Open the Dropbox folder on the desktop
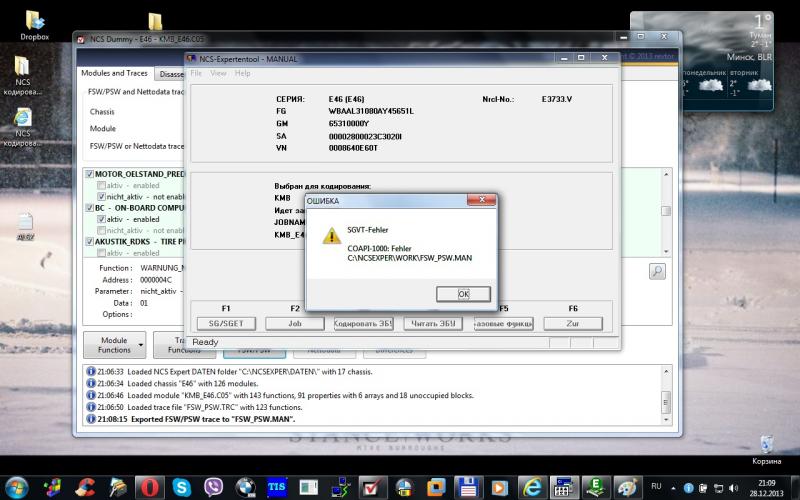Screen dimensions: 800x500 35,25
